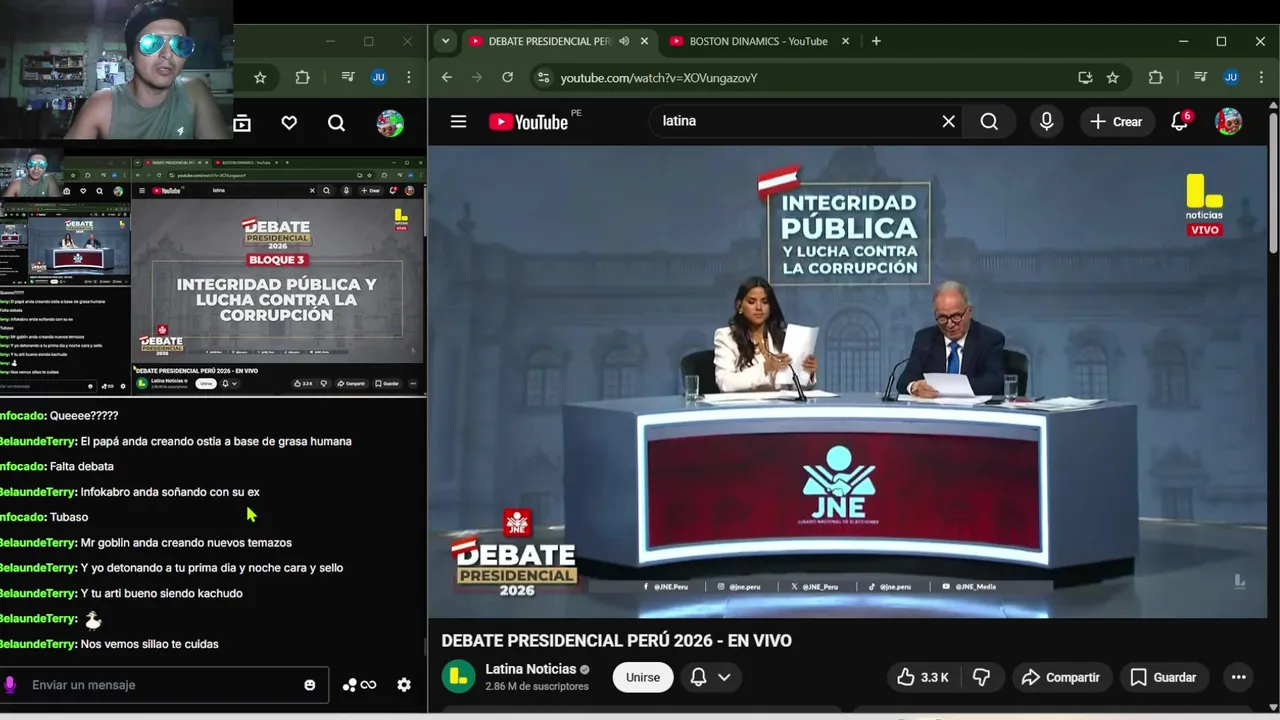1280x720 pixels.
Task: Close the BOSTON DINAMICS tab
Action: 845,41
